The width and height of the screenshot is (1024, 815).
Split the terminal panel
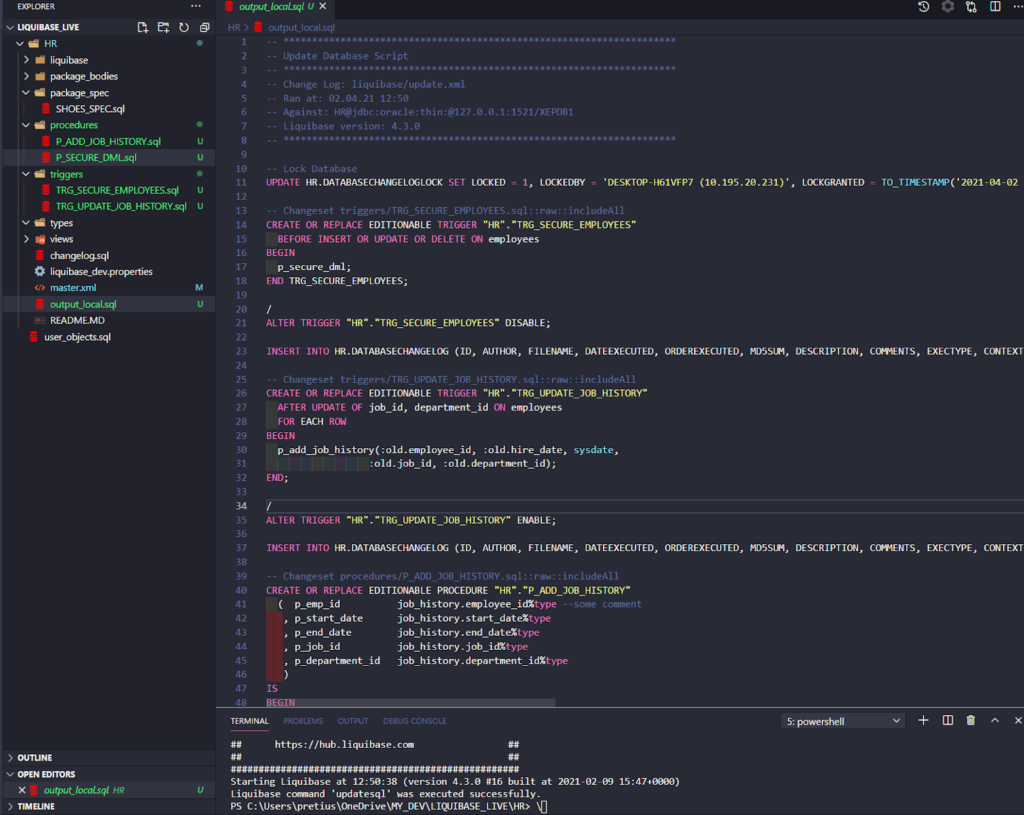point(948,720)
